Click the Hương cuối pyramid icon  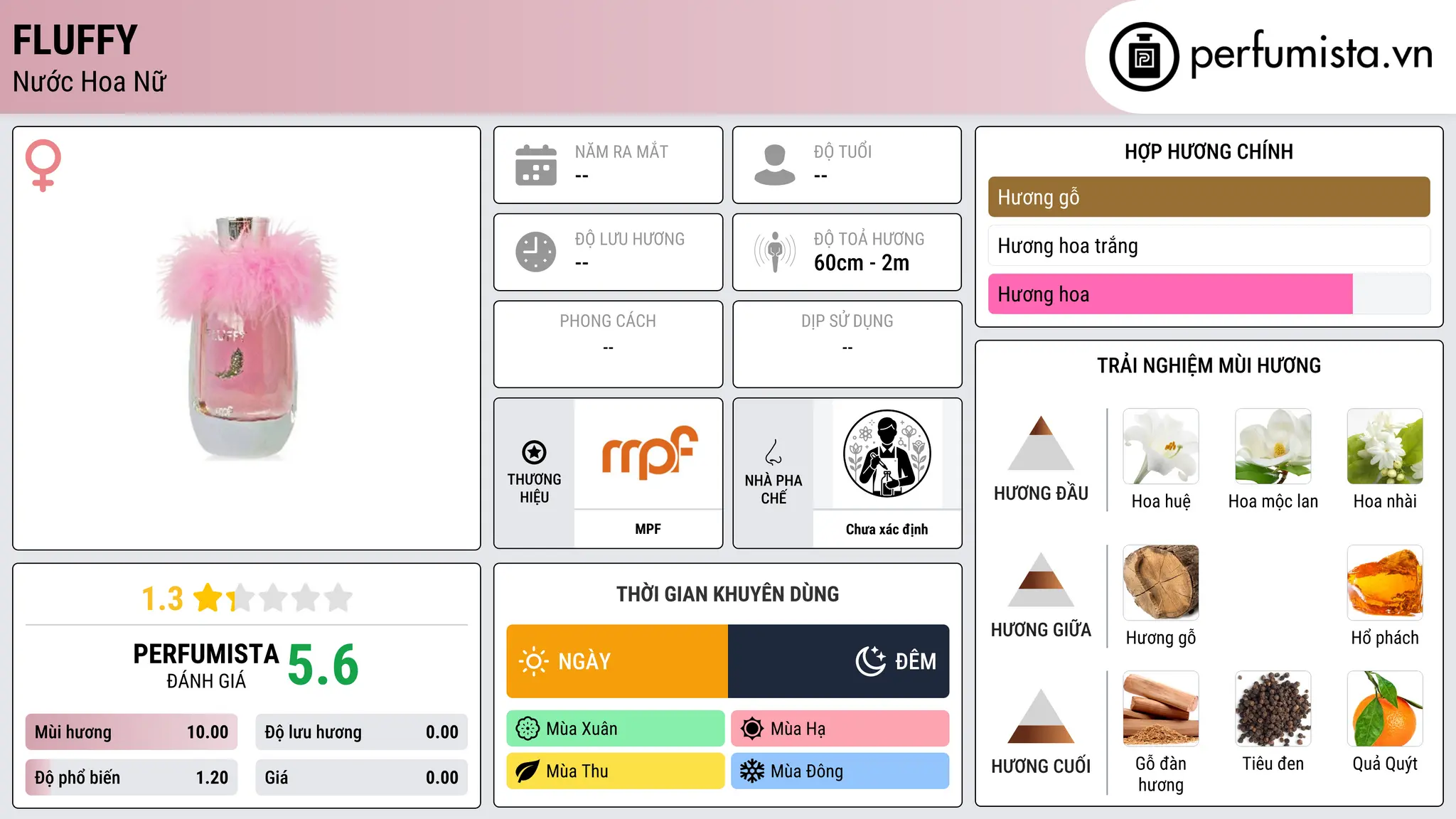(x=1041, y=716)
